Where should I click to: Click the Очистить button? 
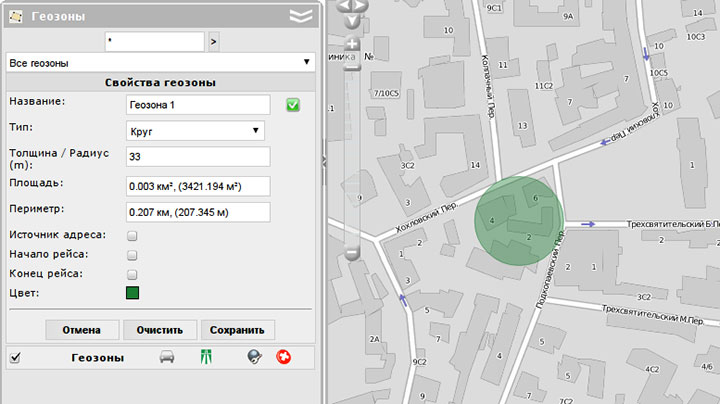click(x=160, y=330)
